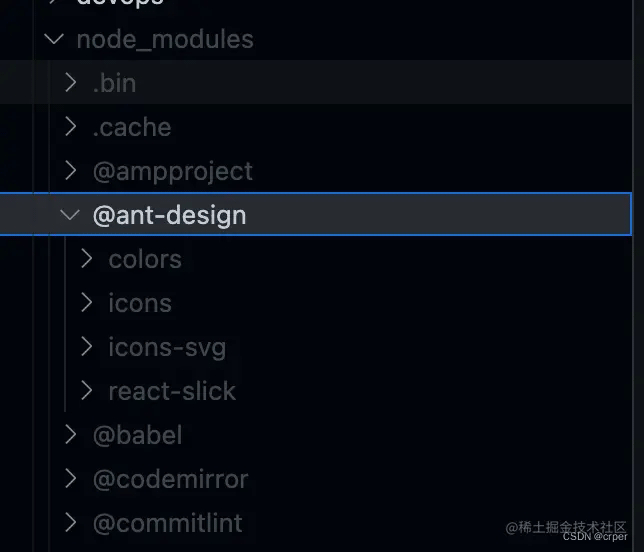
Task: Expand the colors subfolder chevron
Action: tap(86, 259)
